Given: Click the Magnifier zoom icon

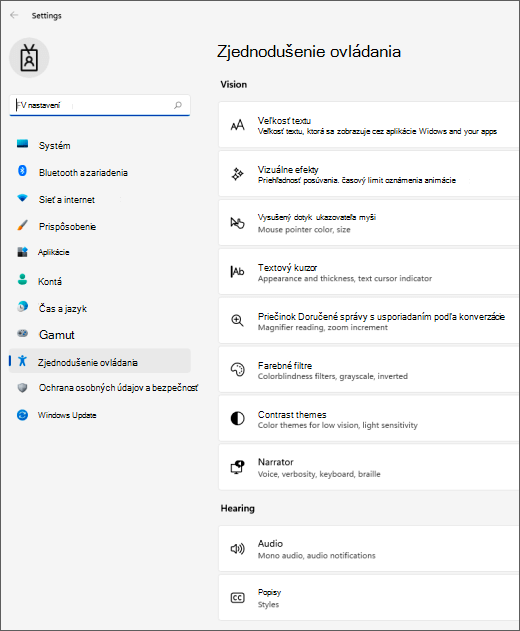Looking at the screenshot, I should tap(237, 321).
